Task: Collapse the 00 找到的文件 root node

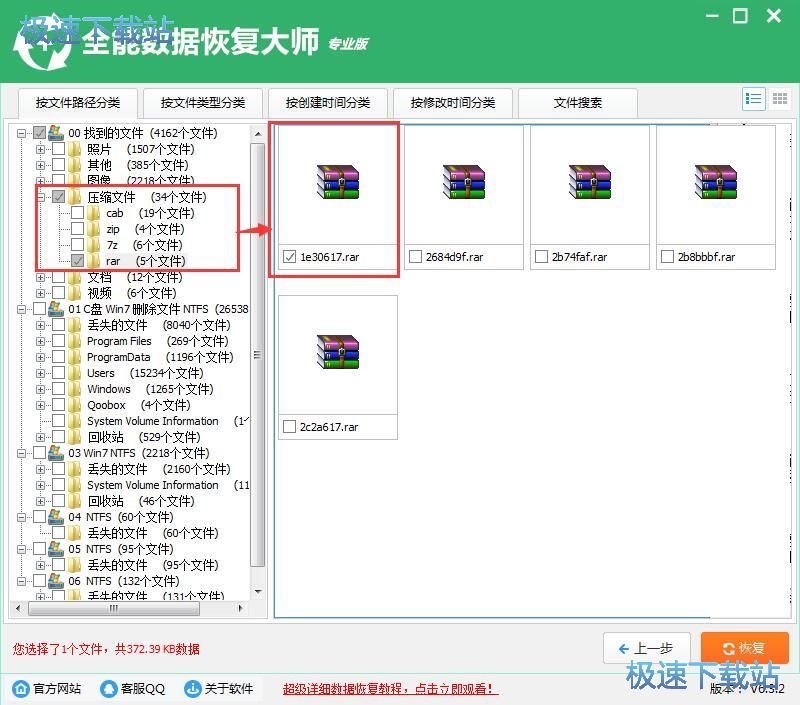Action: click(x=21, y=133)
